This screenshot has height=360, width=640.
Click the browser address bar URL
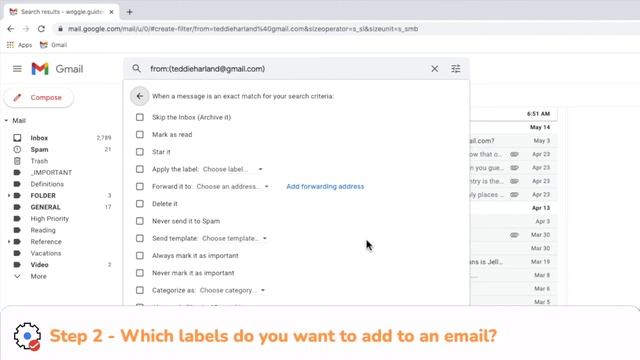coord(243,29)
